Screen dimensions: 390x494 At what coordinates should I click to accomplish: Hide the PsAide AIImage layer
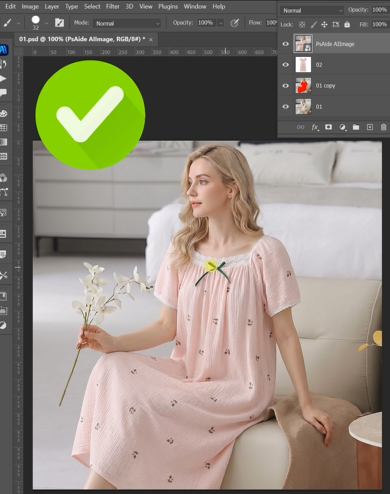coord(286,44)
